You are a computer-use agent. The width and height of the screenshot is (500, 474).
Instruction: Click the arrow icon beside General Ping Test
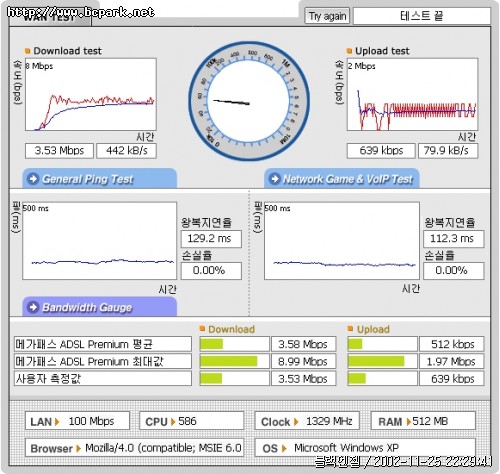(33, 179)
